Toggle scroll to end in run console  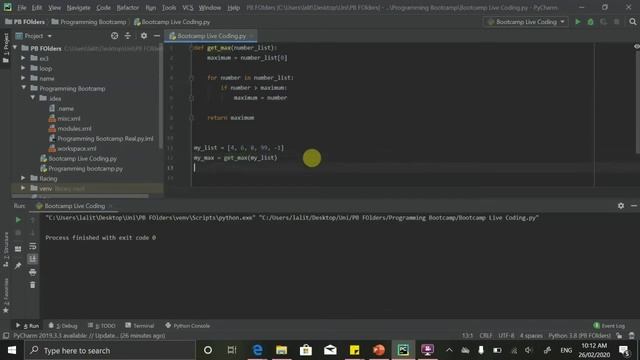(33, 259)
